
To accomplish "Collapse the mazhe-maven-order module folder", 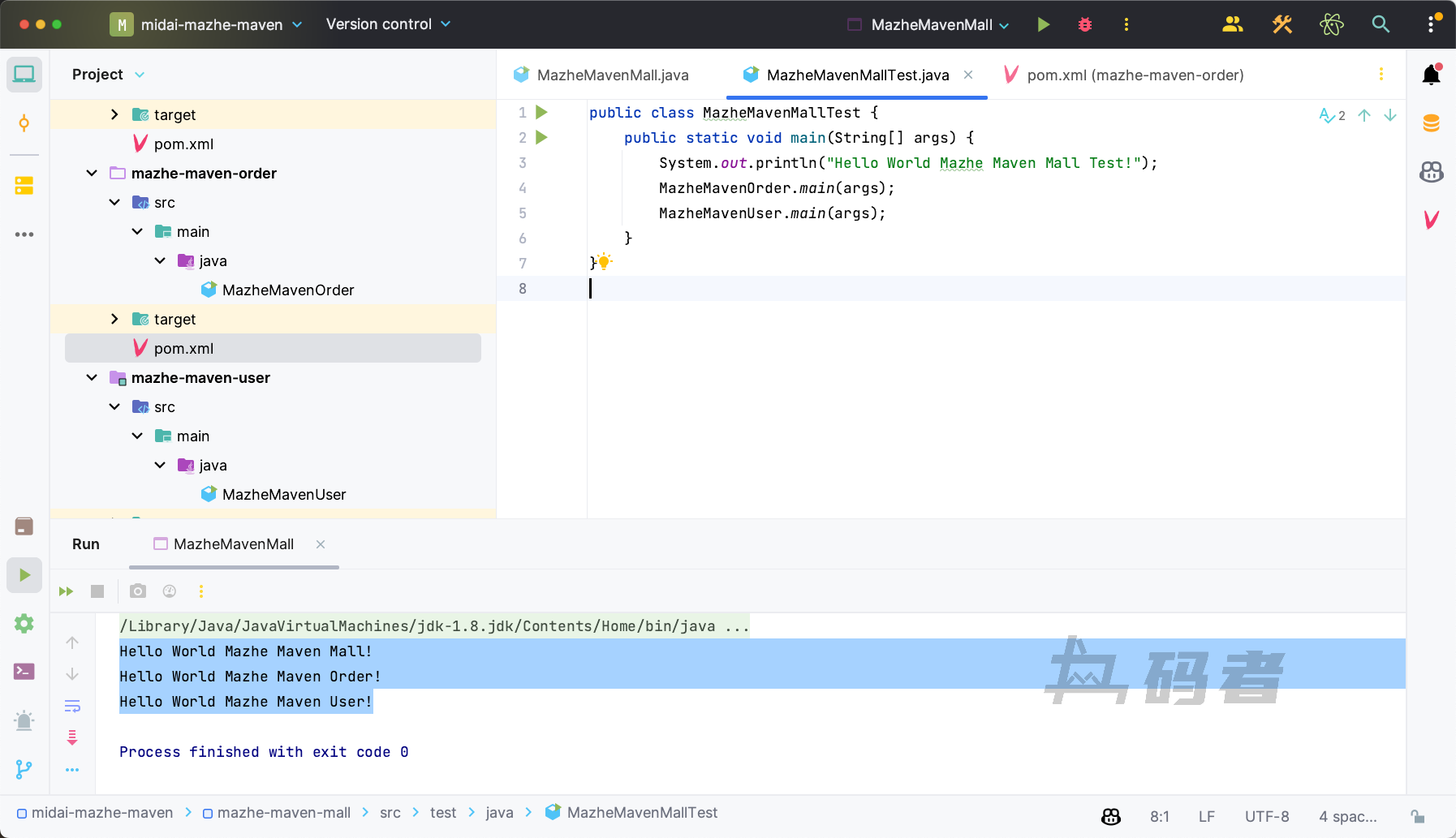I will tap(92, 174).
